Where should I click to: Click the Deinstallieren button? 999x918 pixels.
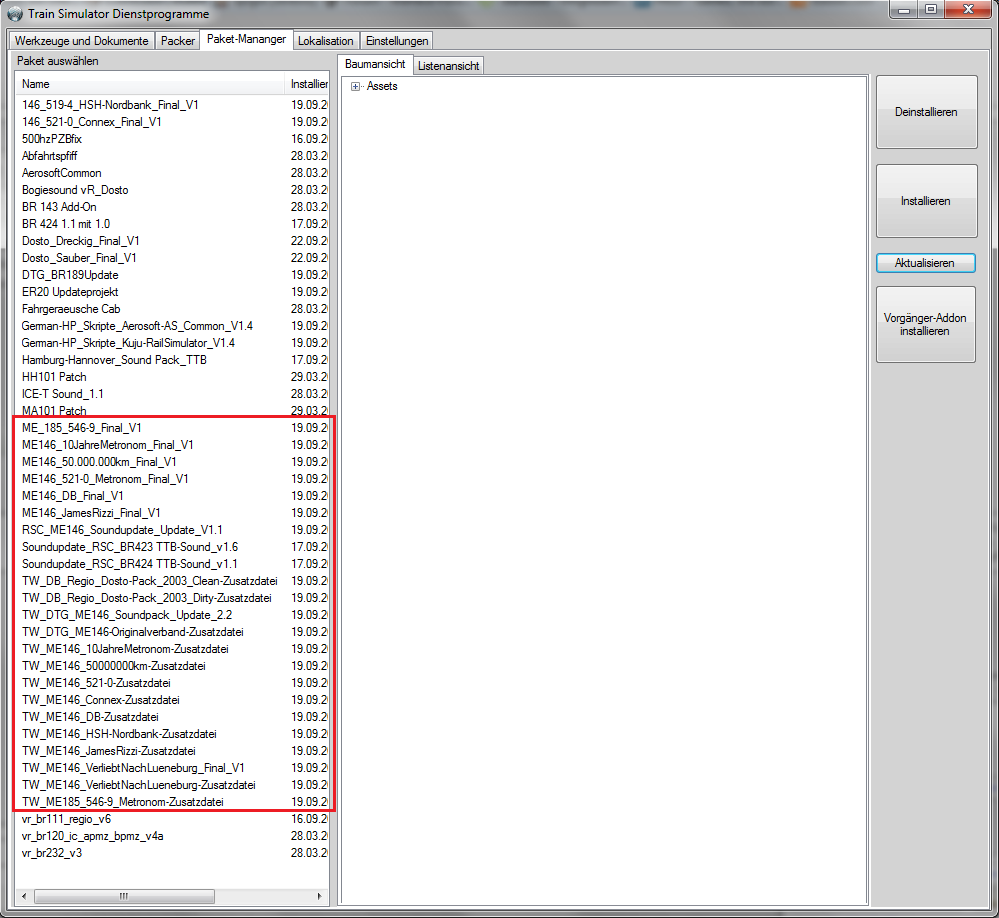926,112
